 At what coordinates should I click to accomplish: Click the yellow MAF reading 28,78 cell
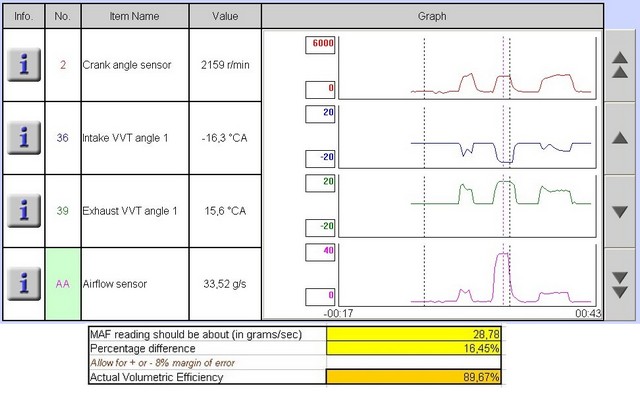click(413, 334)
